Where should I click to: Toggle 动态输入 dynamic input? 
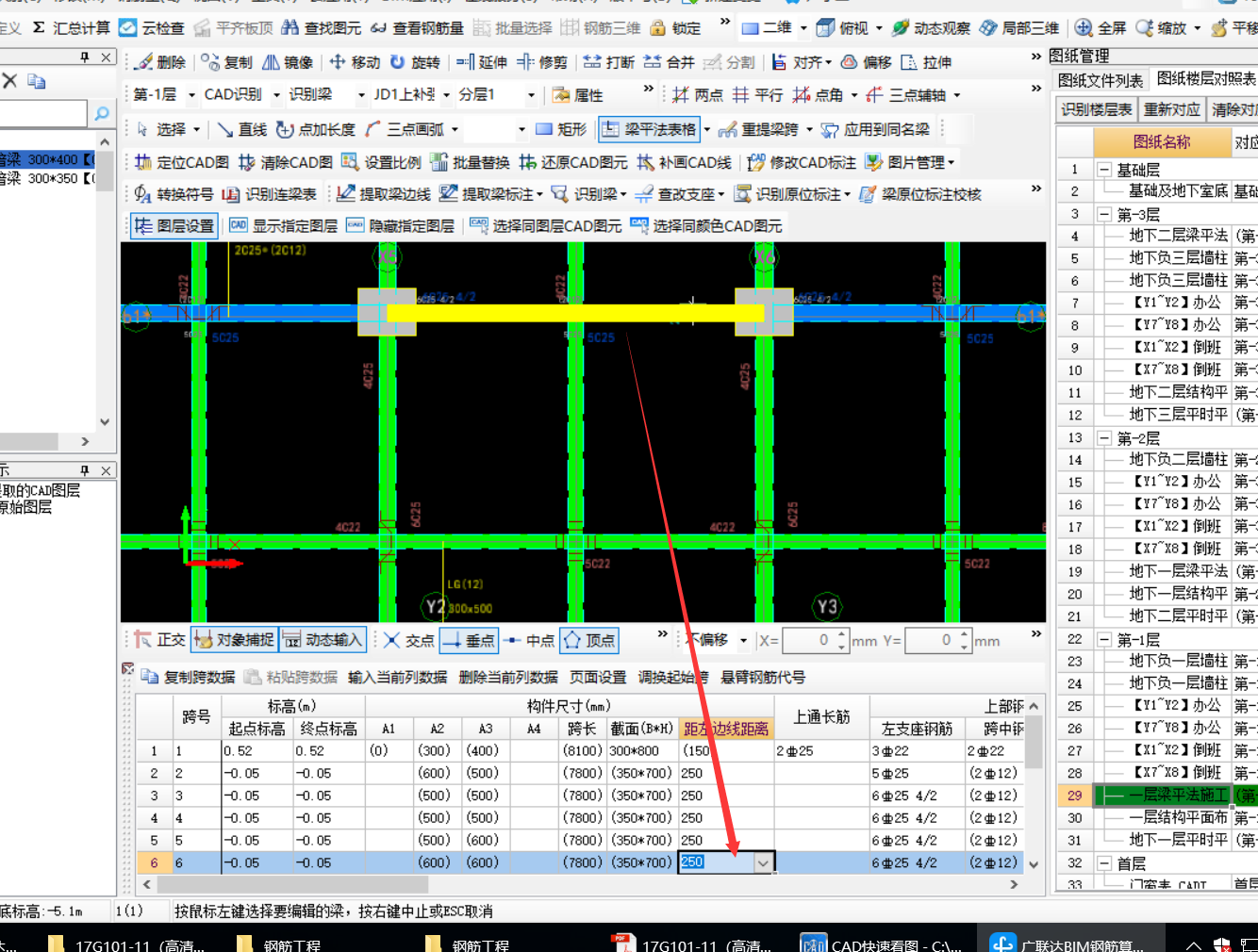tap(323, 640)
